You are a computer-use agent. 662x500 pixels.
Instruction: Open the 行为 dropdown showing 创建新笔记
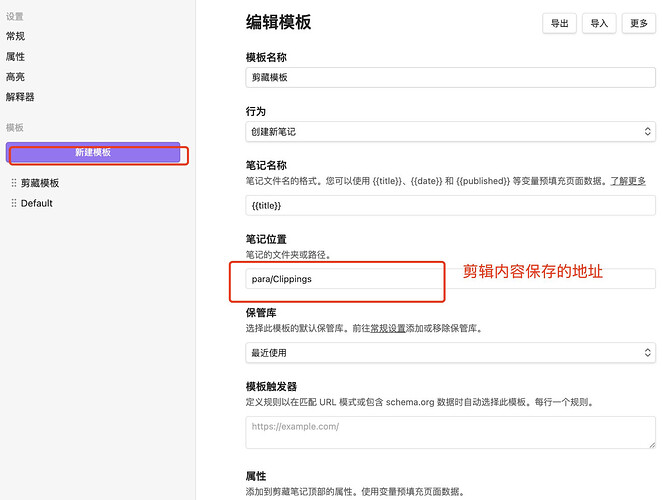(450, 132)
